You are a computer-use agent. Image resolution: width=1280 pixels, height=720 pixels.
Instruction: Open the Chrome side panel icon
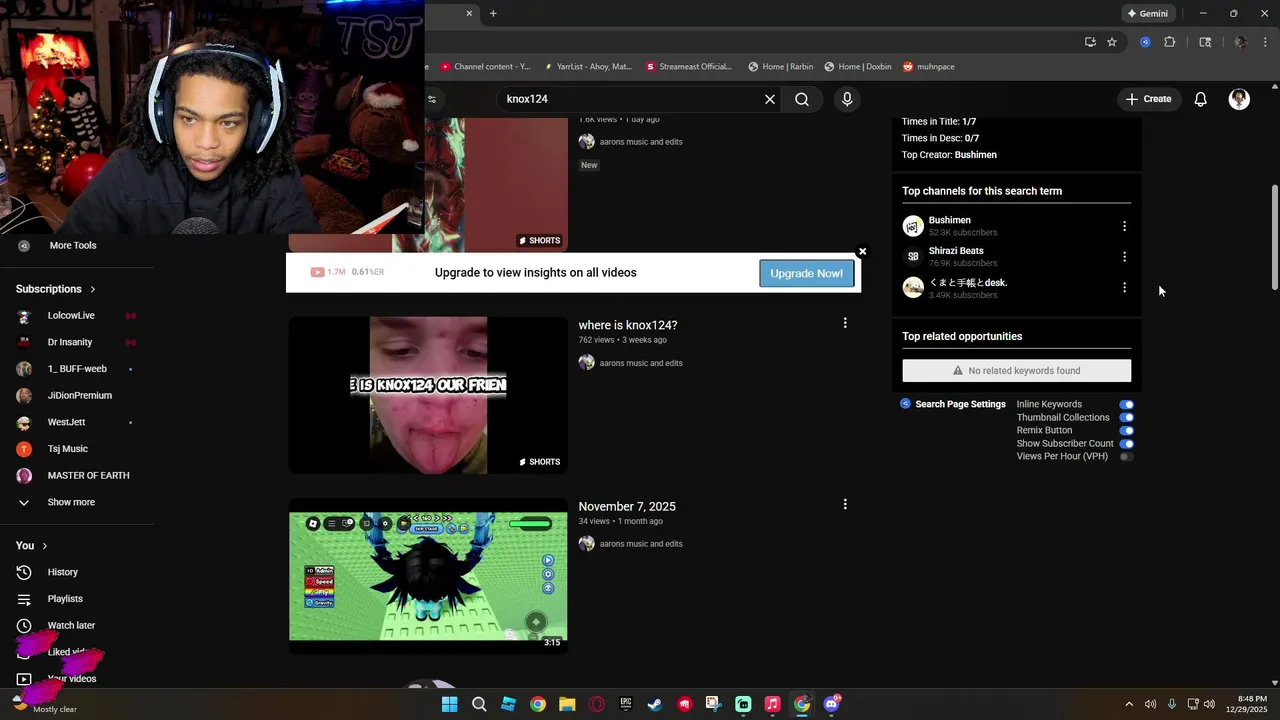(1205, 42)
